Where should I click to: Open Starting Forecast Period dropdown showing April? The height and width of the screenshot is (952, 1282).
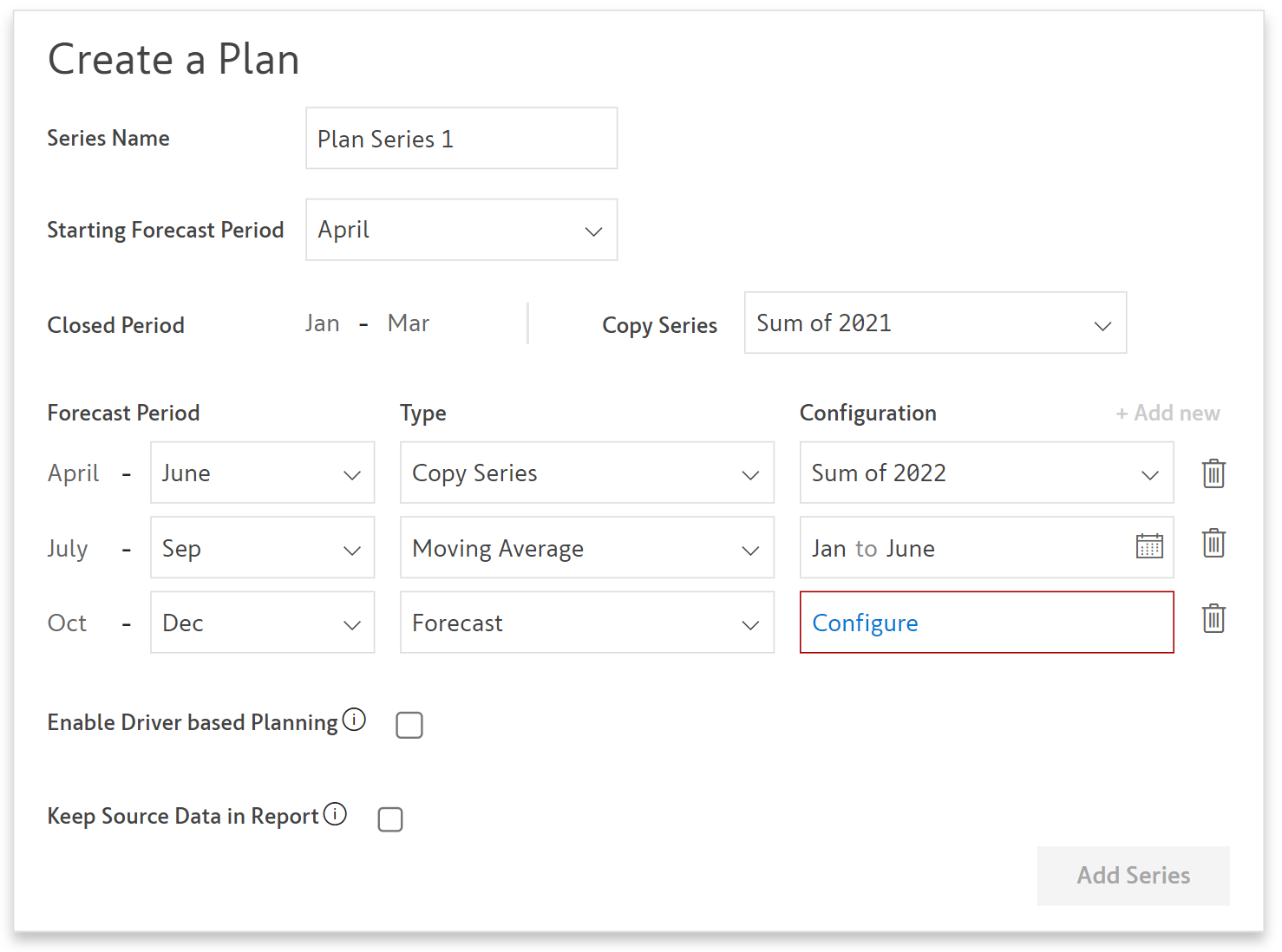461,231
